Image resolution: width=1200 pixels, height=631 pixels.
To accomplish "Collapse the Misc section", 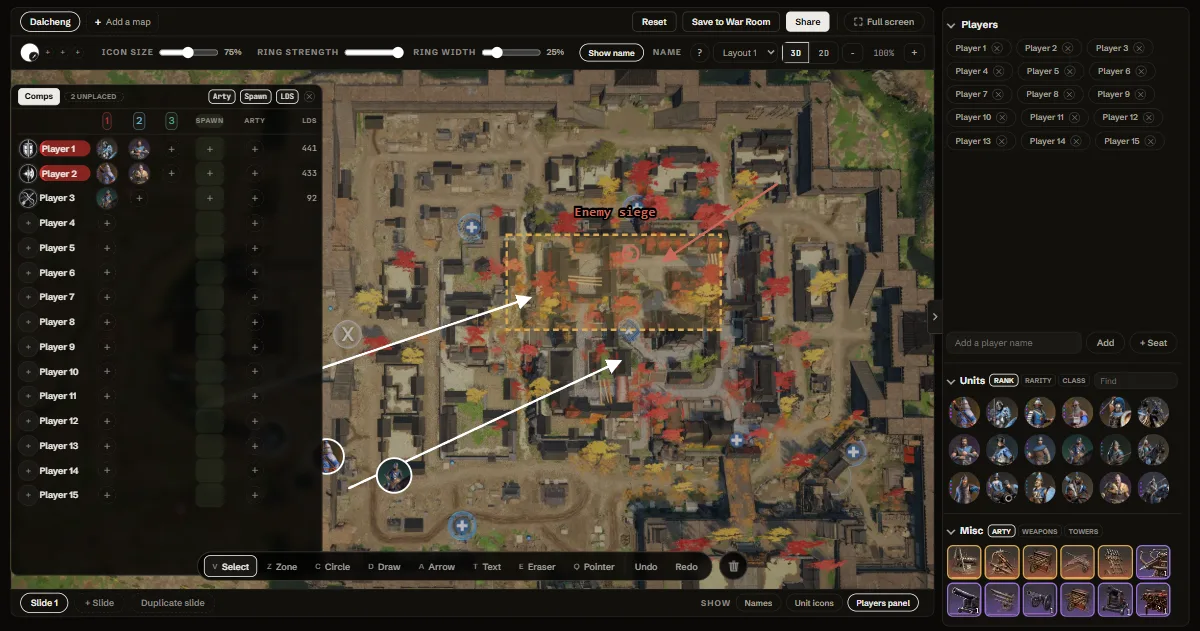I will pos(951,531).
